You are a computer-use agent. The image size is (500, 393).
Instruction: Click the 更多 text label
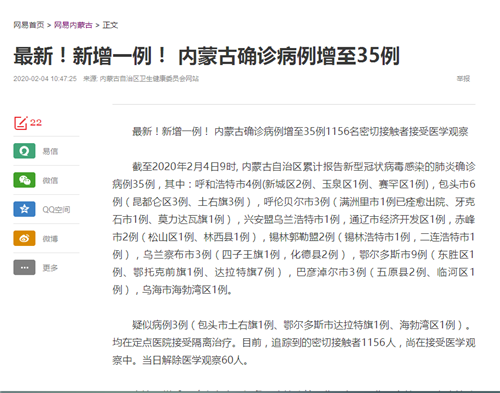pos(50,268)
